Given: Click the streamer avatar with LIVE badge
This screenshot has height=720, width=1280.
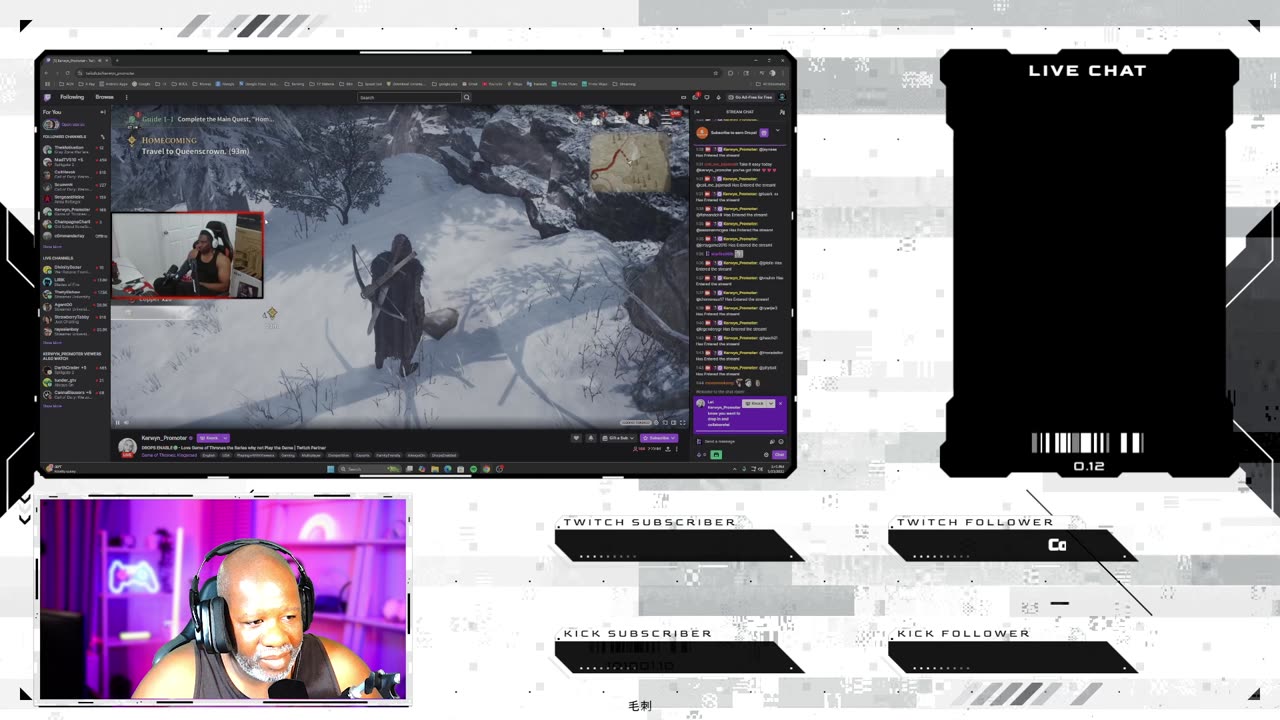Looking at the screenshot, I should tap(127, 447).
